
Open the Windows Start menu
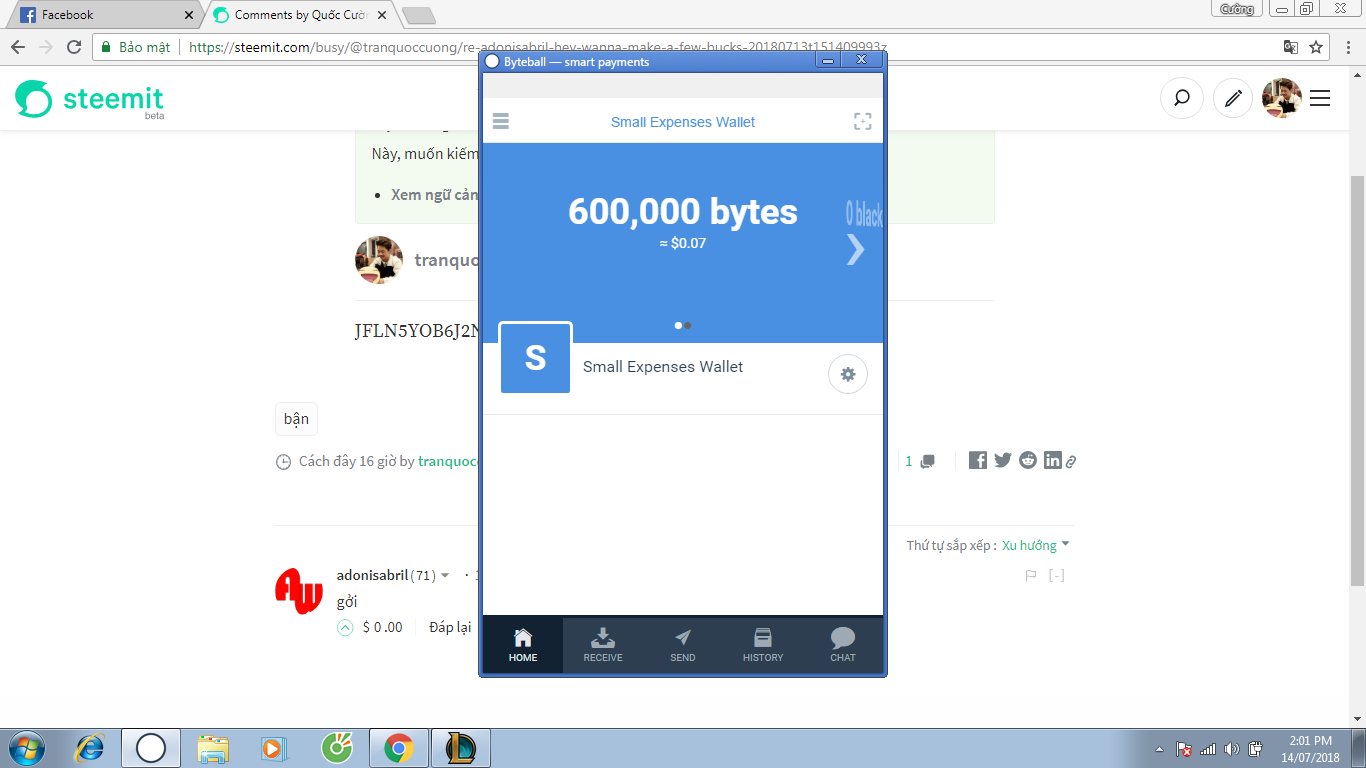click(x=27, y=747)
